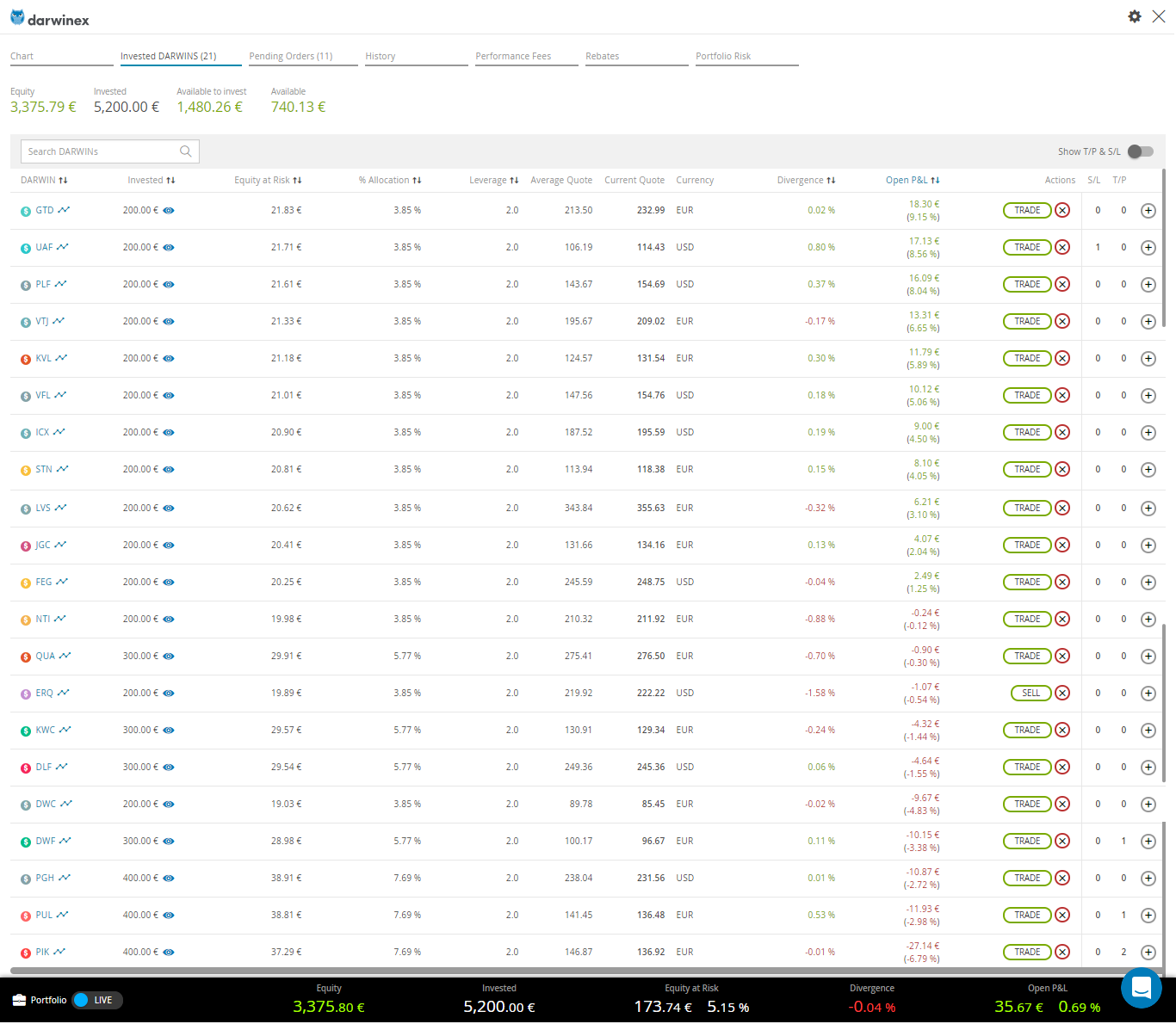Viewport: 1176px width, 1024px height.
Task: Sort by Open P&L column
Action: [913, 180]
